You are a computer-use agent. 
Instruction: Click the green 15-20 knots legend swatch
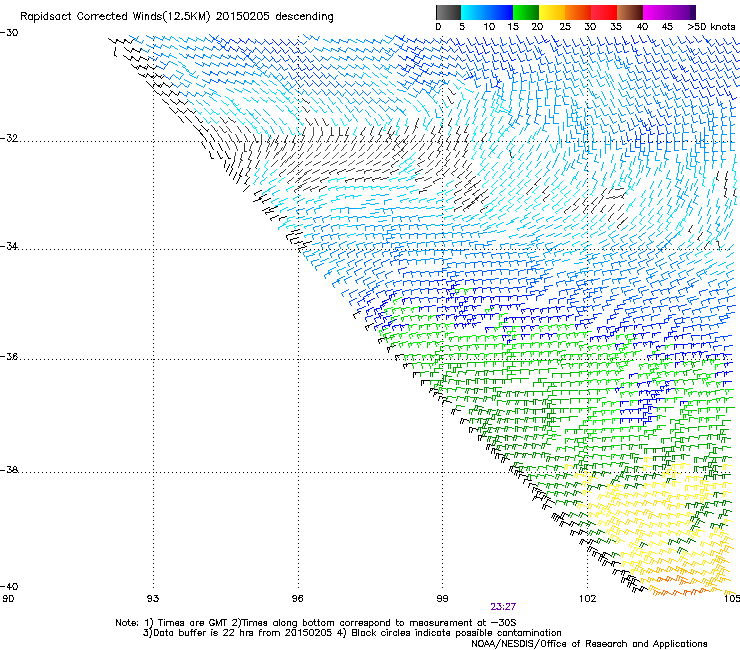tap(526, 12)
